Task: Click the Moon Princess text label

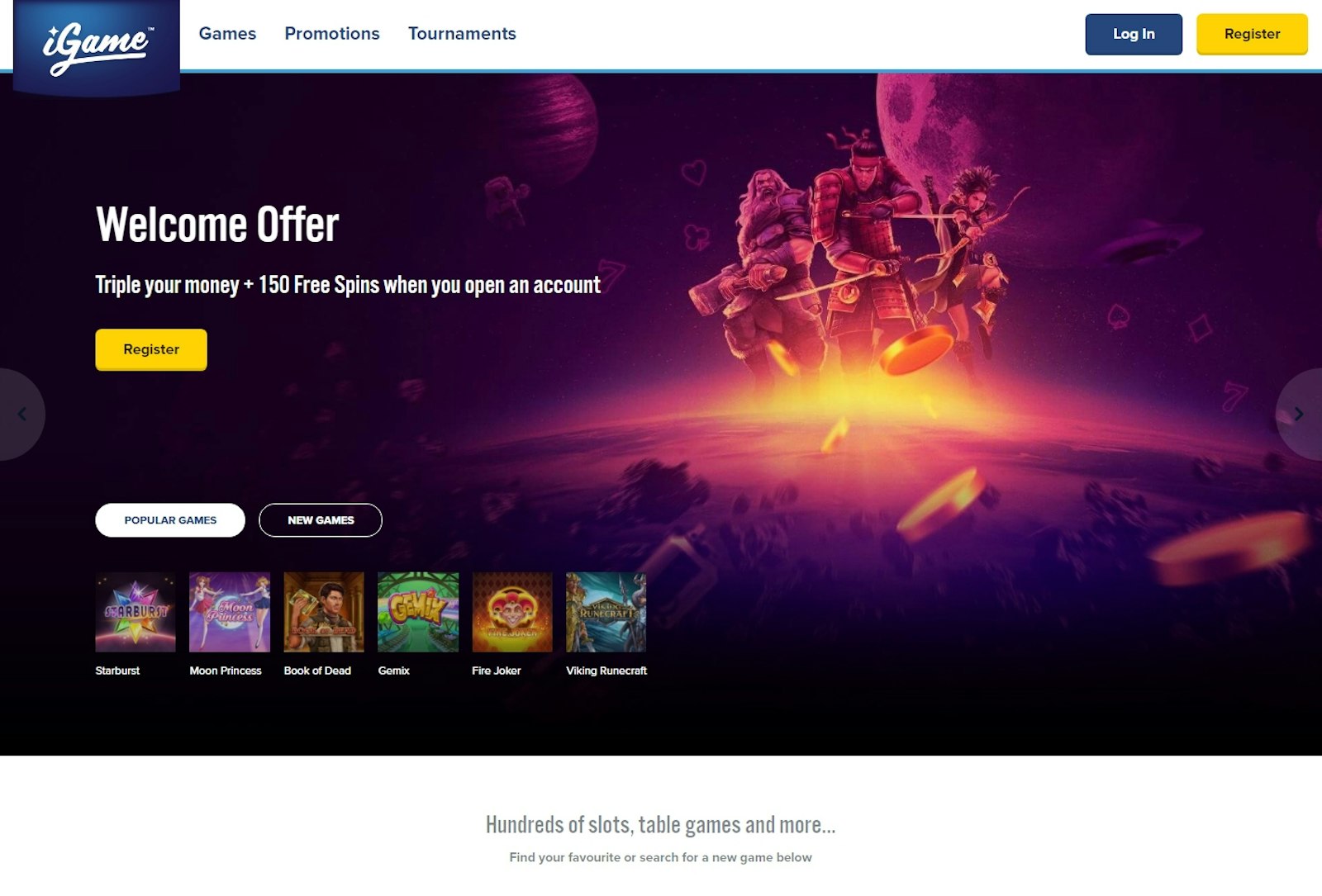Action: point(226,671)
